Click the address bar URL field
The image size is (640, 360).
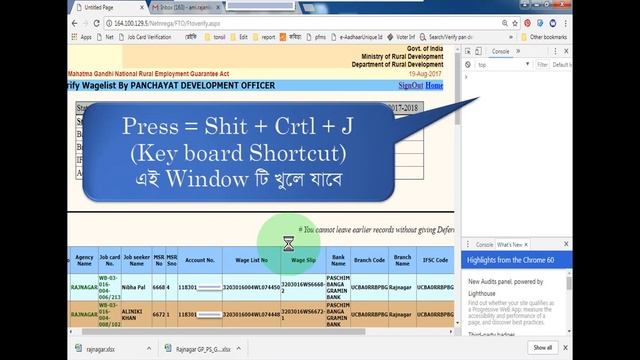[302, 24]
